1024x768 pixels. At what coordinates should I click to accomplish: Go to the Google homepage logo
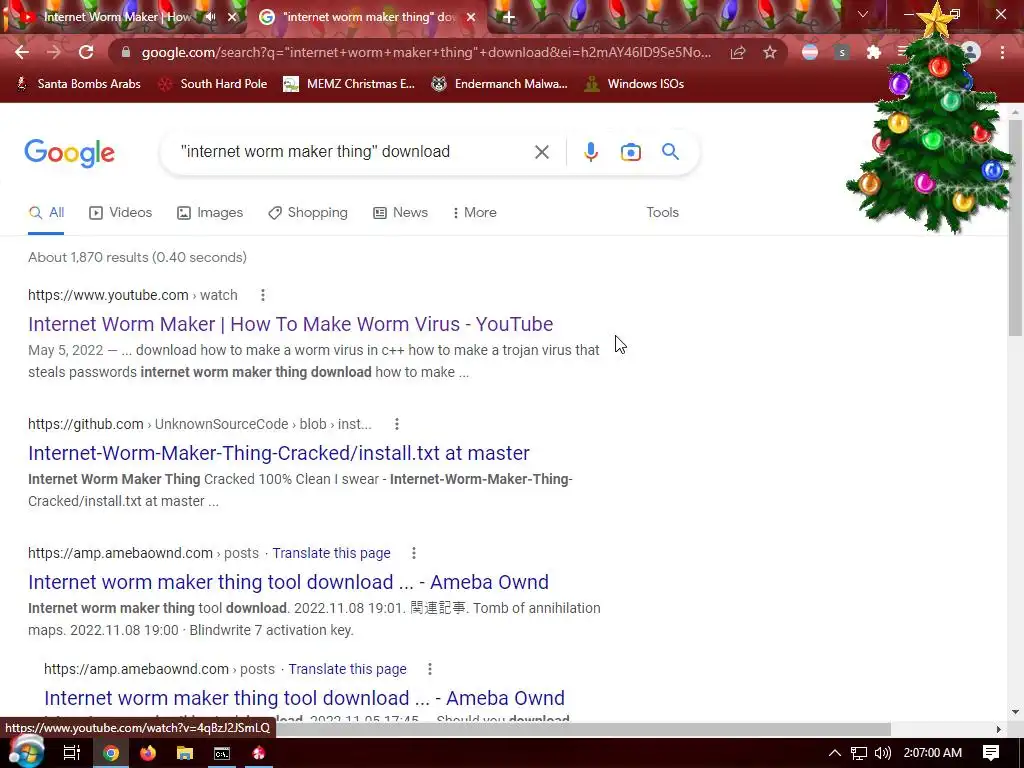tap(69, 153)
